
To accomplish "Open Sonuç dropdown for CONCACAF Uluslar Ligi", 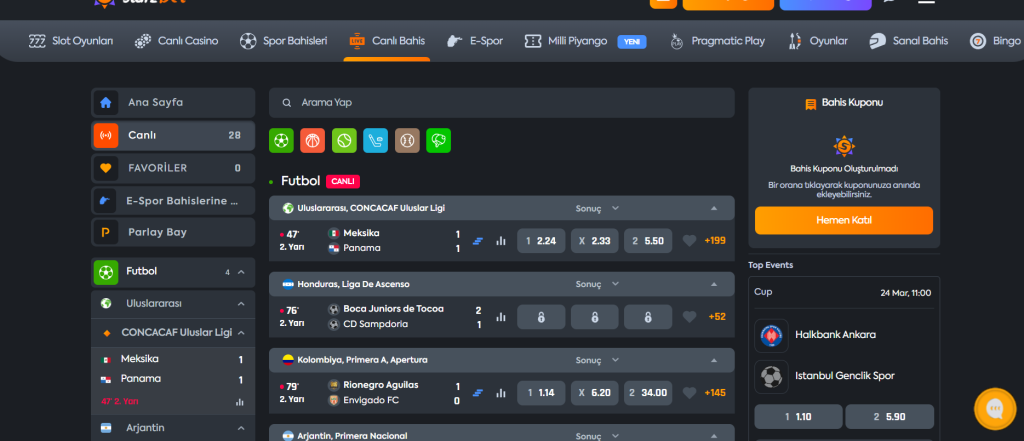I will click(x=597, y=208).
